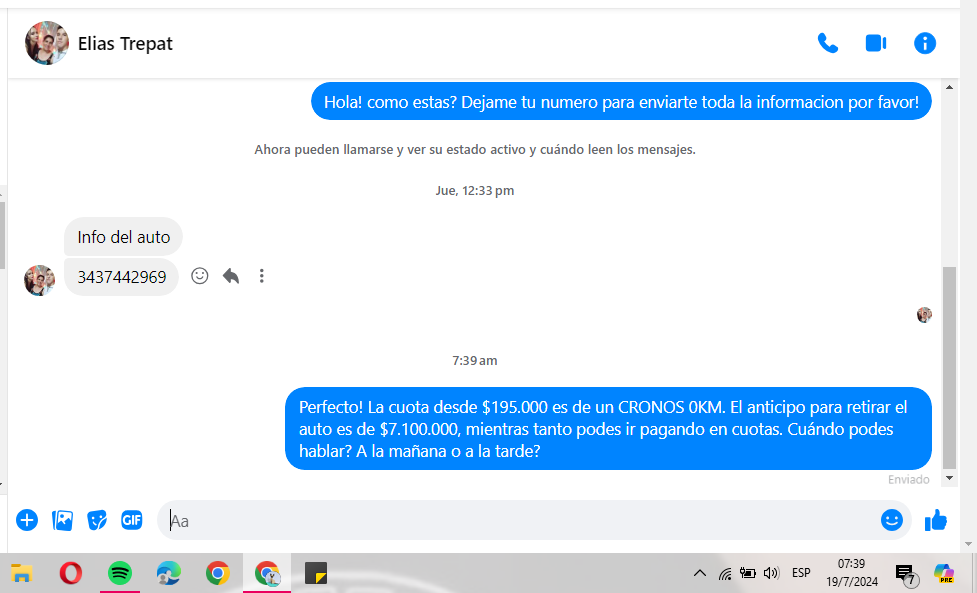This screenshot has height=593, width=977.
Task: Open battery status in system tray
Action: tap(747, 573)
